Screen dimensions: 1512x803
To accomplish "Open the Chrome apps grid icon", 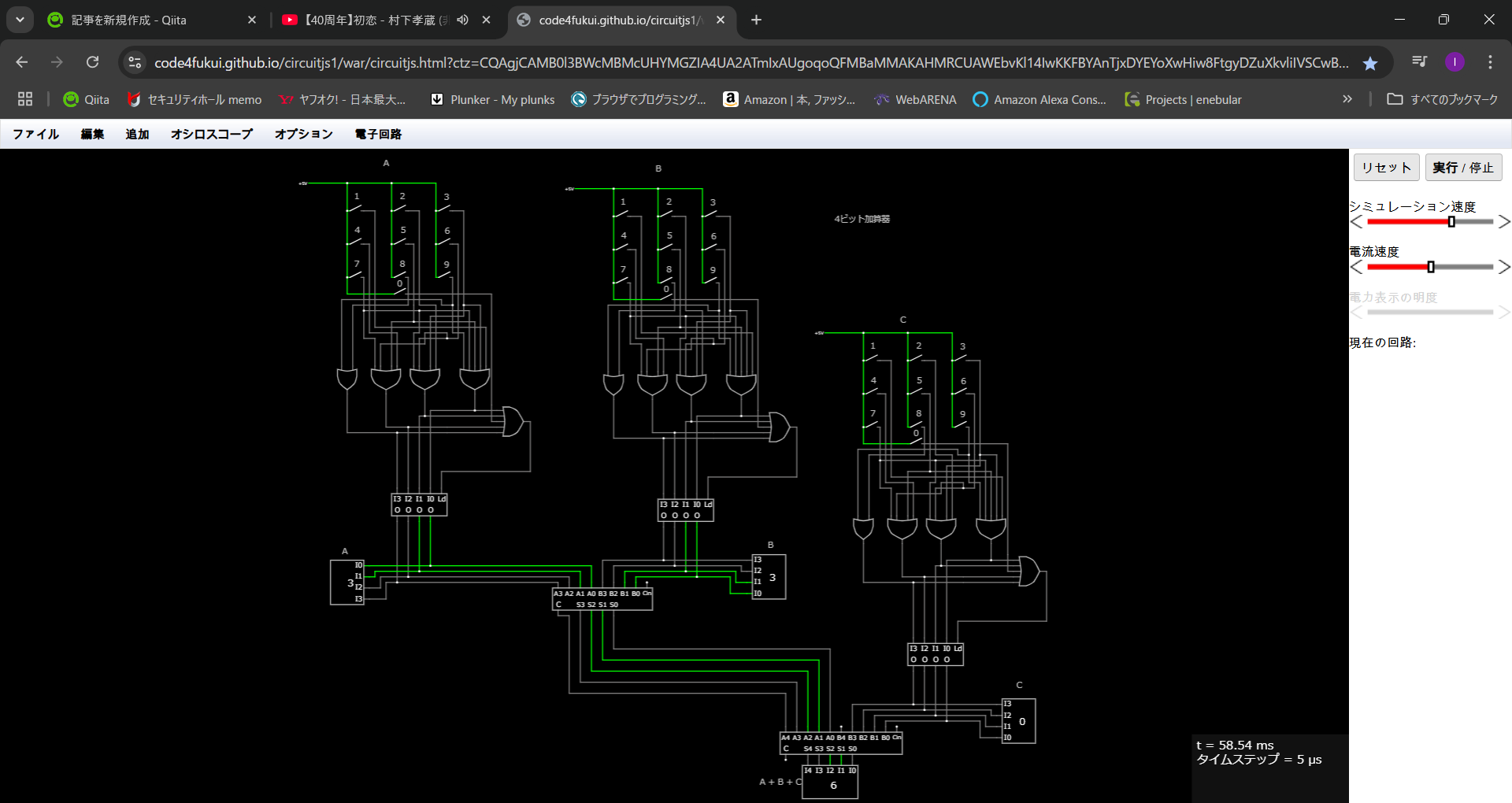I will (25, 99).
